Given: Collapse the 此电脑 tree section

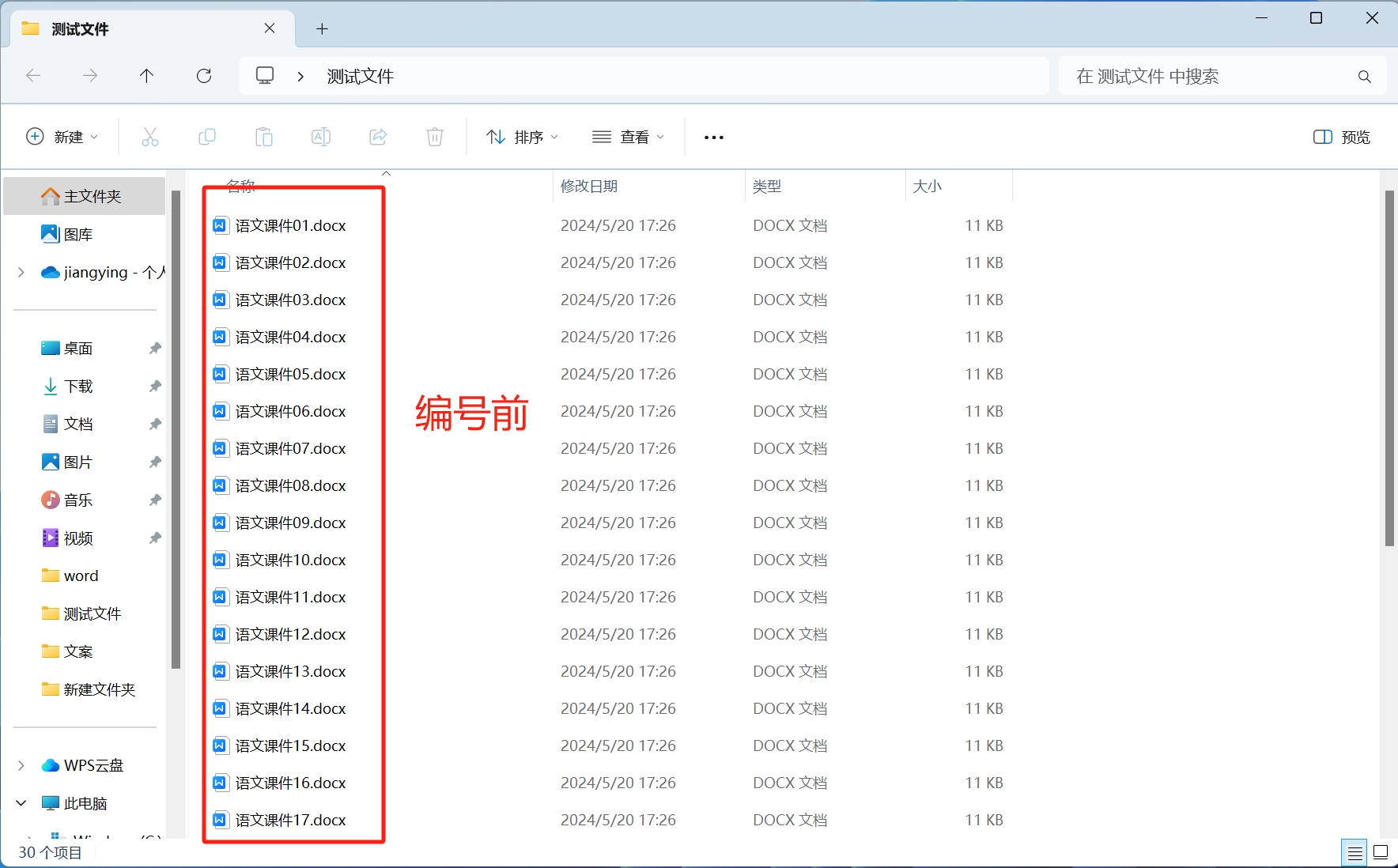Looking at the screenshot, I should click(x=20, y=802).
